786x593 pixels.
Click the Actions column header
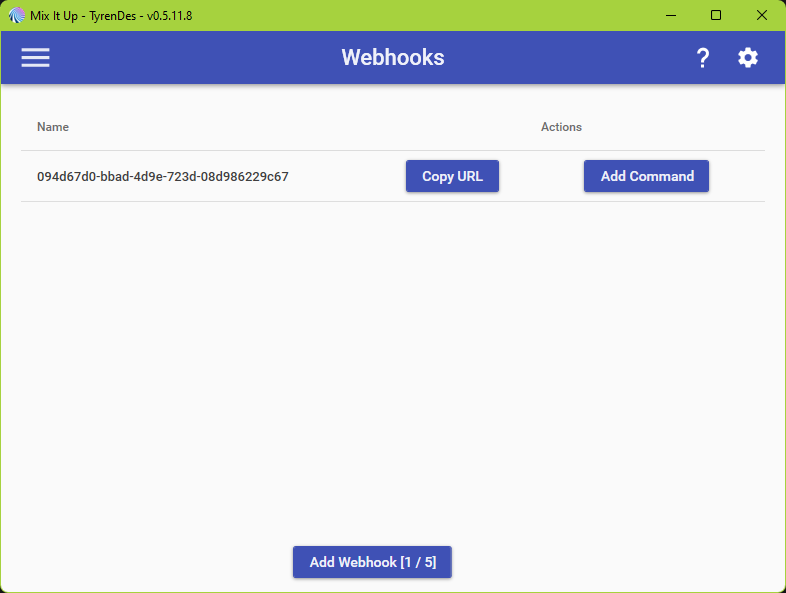561,127
